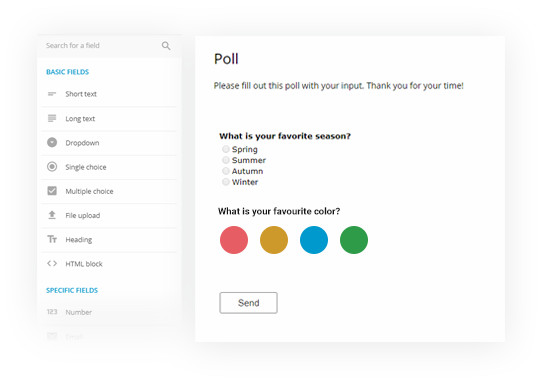Image resolution: width=542 pixels, height=382 pixels.
Task: Choose the Summer radio option
Action: tap(226, 160)
